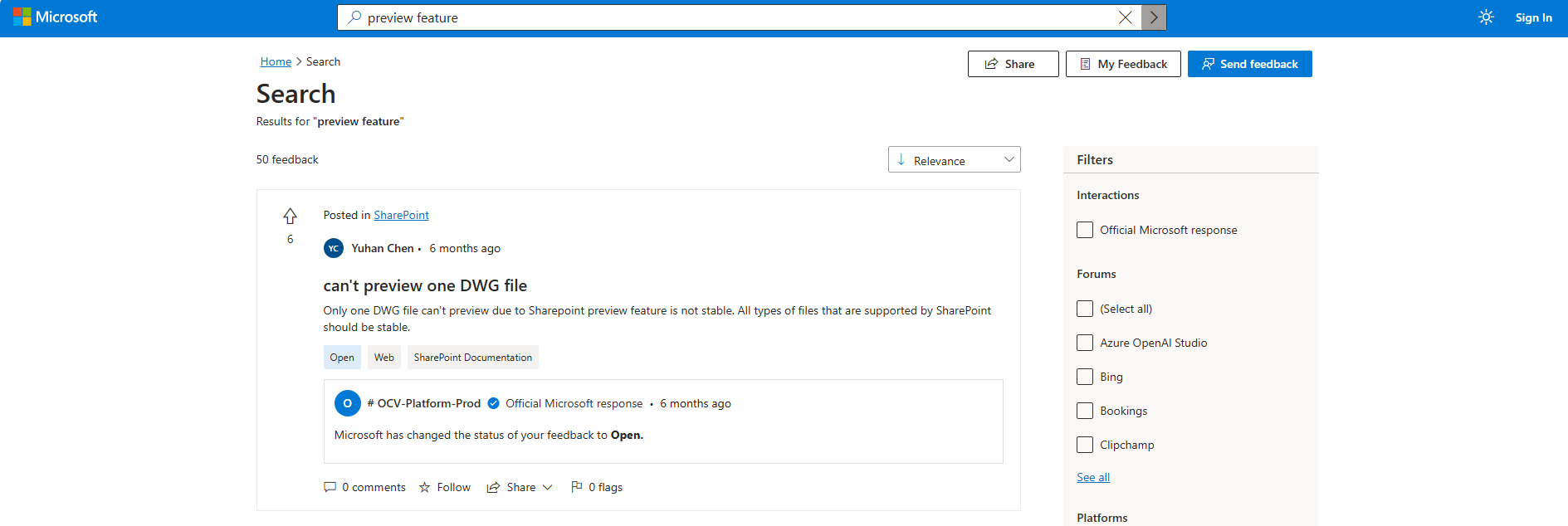Submit search with the arrow button
This screenshot has height=526, width=1568.
(x=1154, y=17)
